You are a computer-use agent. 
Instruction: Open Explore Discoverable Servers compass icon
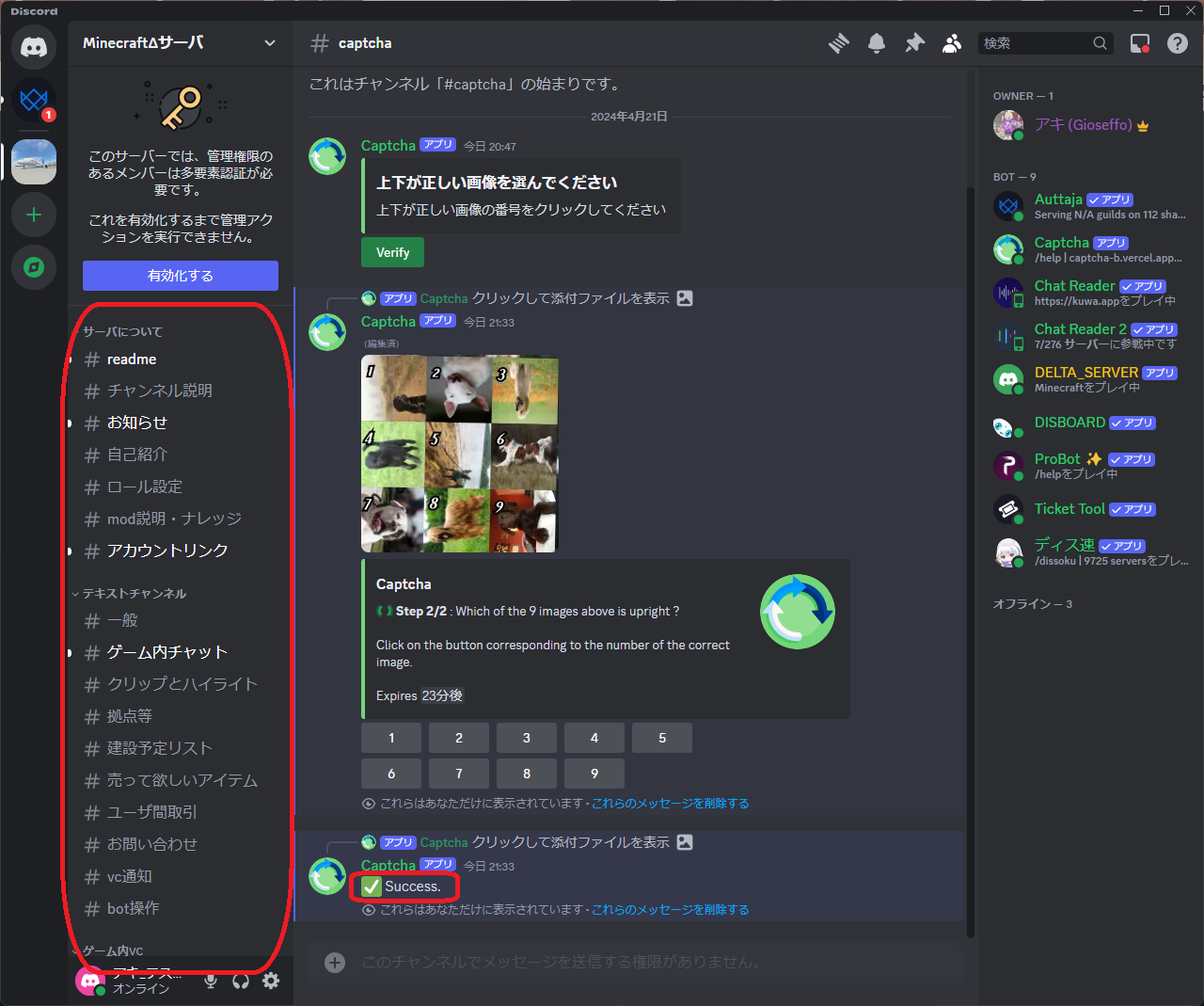[x=34, y=267]
